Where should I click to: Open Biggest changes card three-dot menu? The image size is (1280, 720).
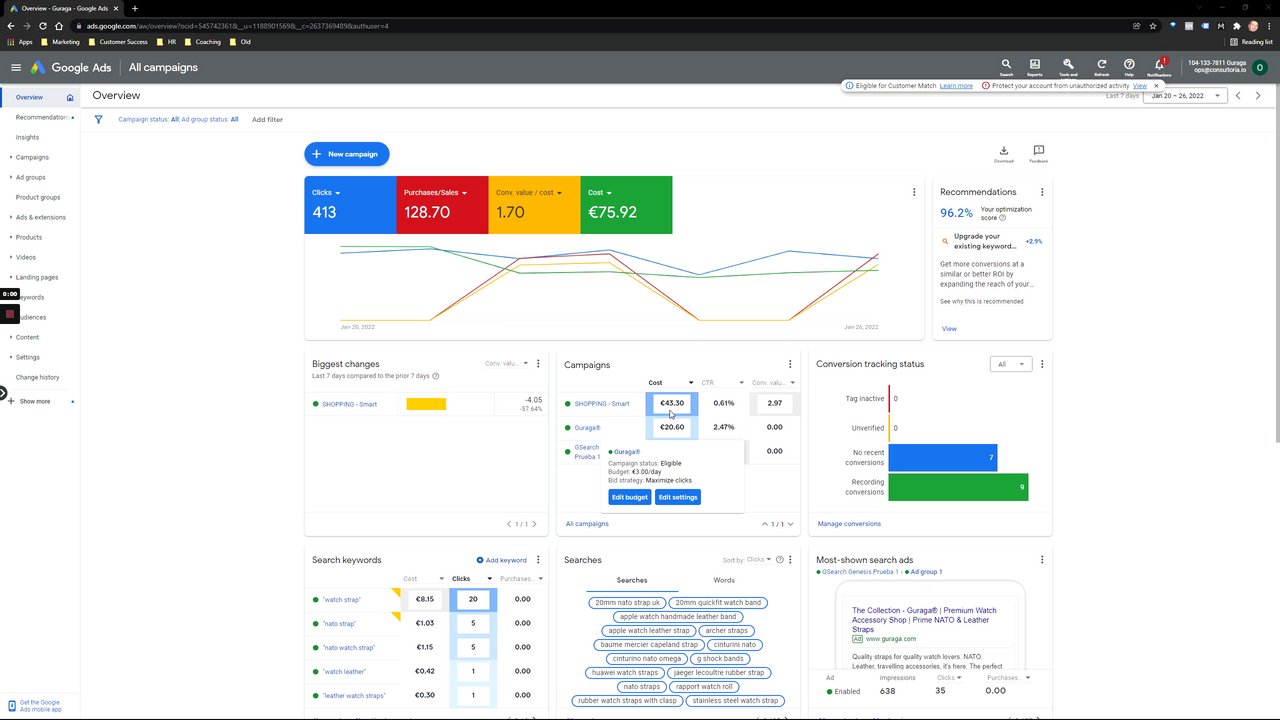(x=538, y=364)
